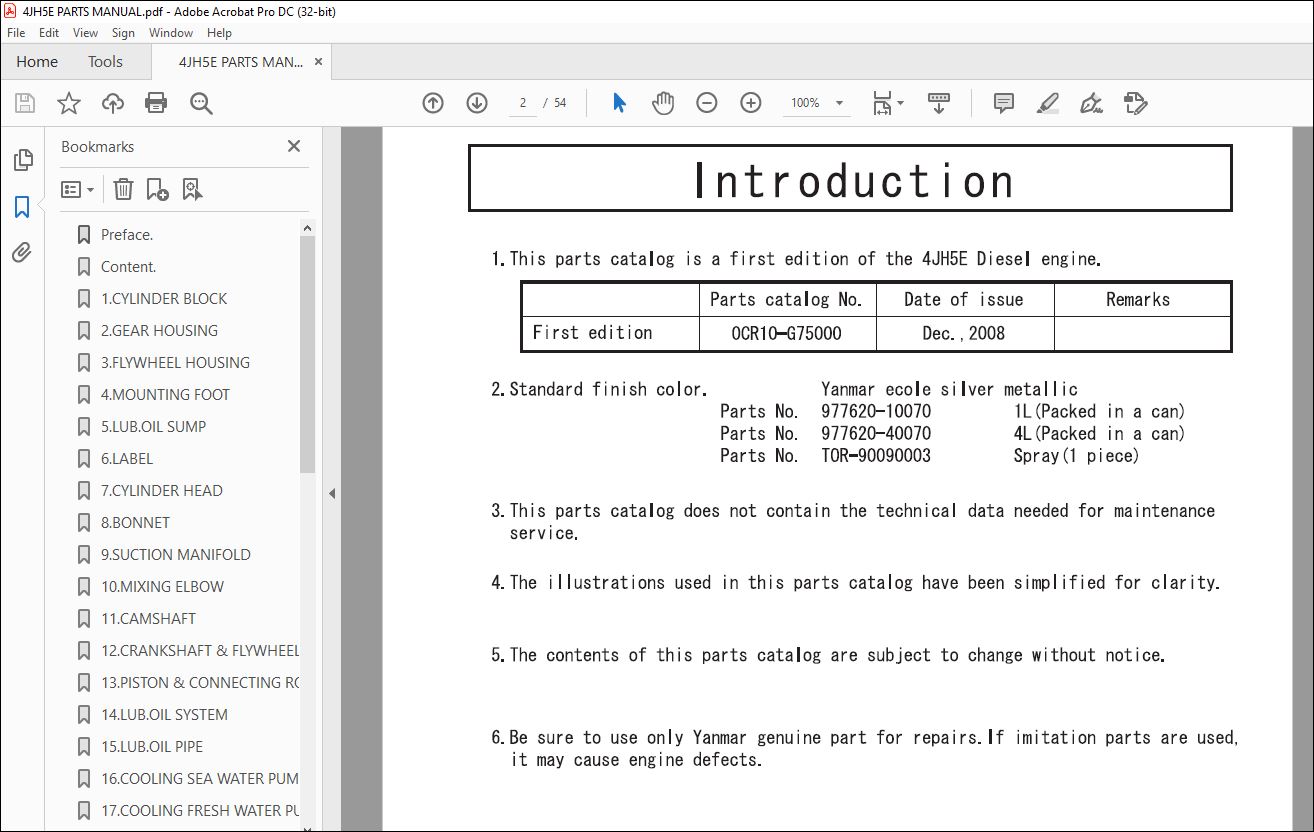Close the 4JH5E PARTS MAN document tab

318,62
